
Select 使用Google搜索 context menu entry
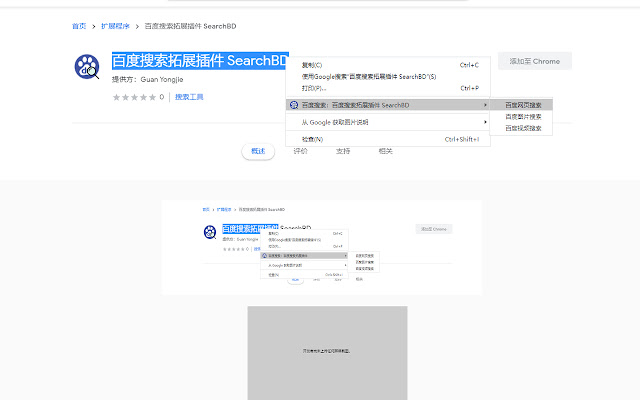click(388, 76)
